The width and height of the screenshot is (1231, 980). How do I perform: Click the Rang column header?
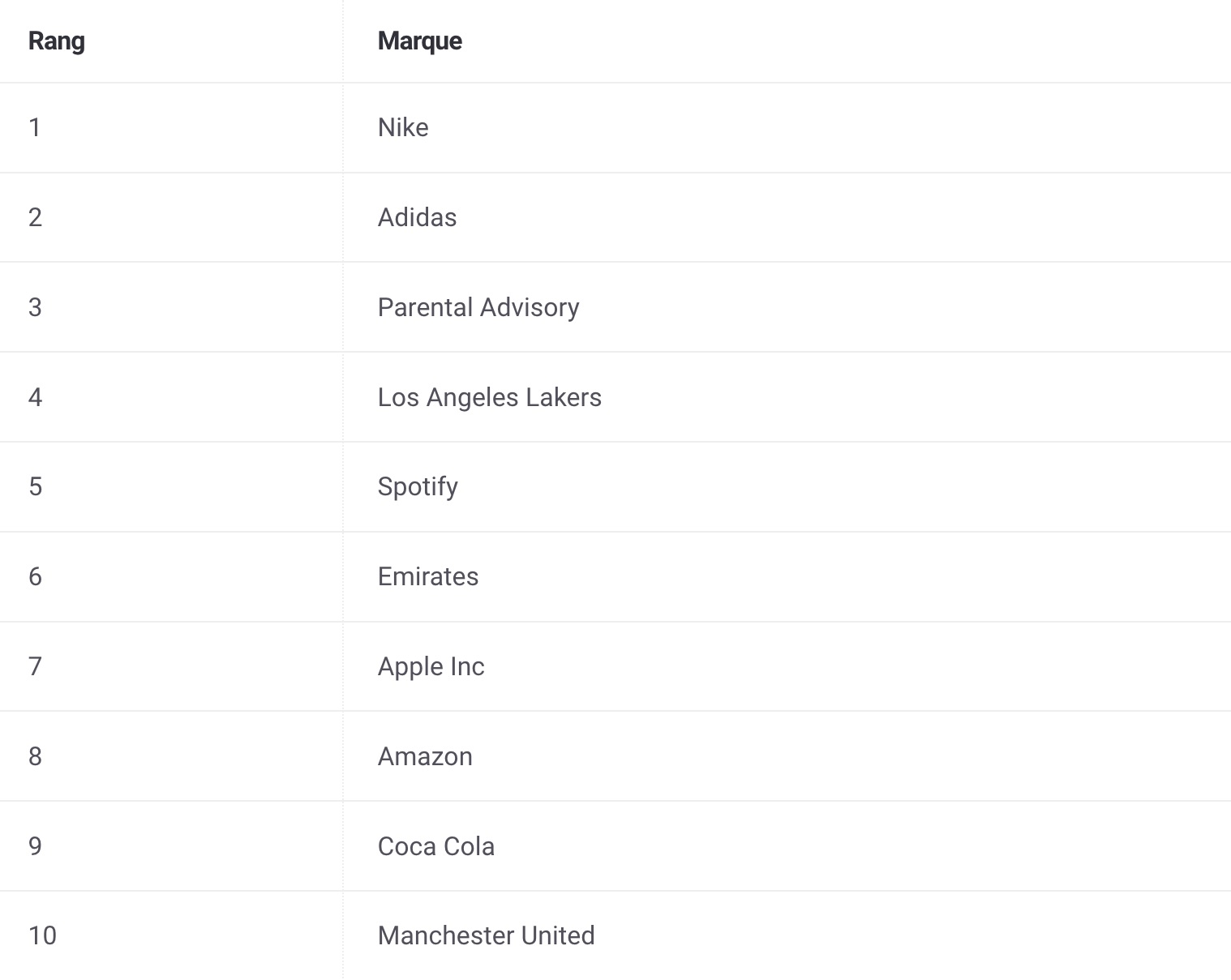(57, 41)
